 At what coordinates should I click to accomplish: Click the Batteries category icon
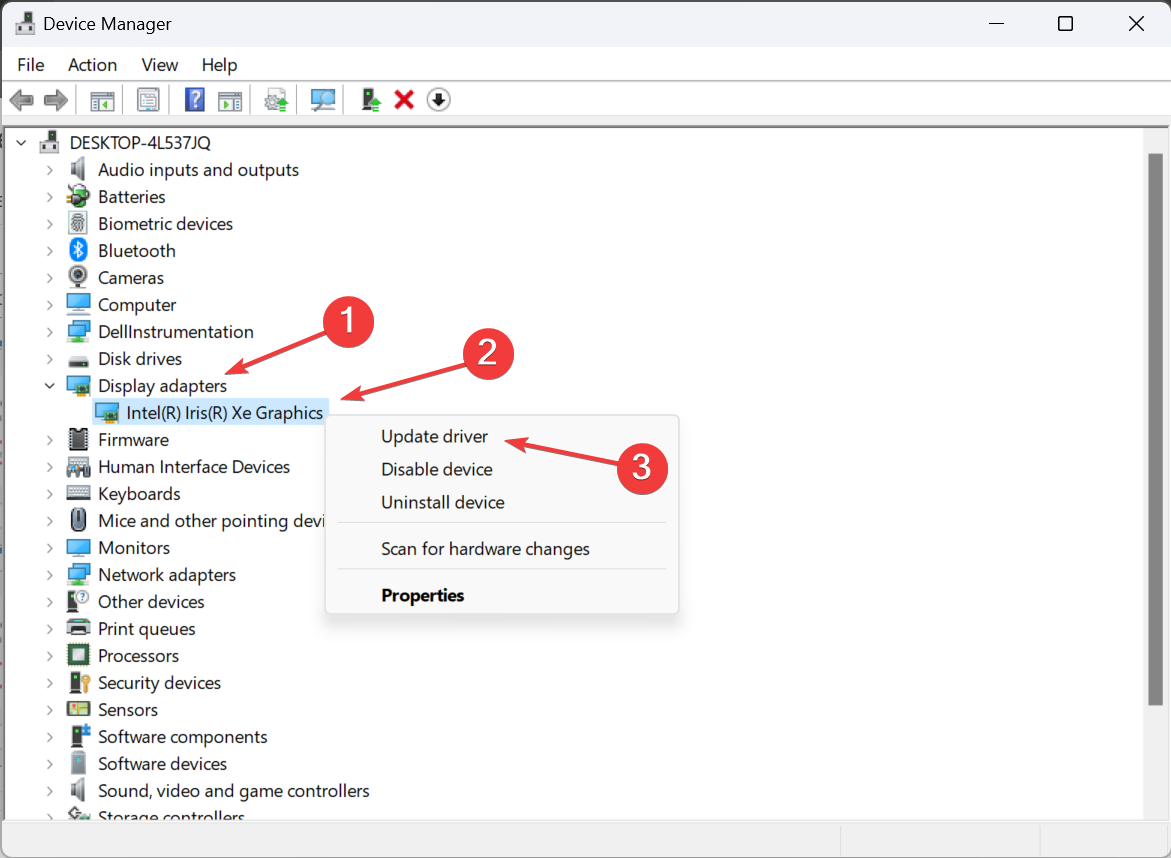click(x=78, y=196)
